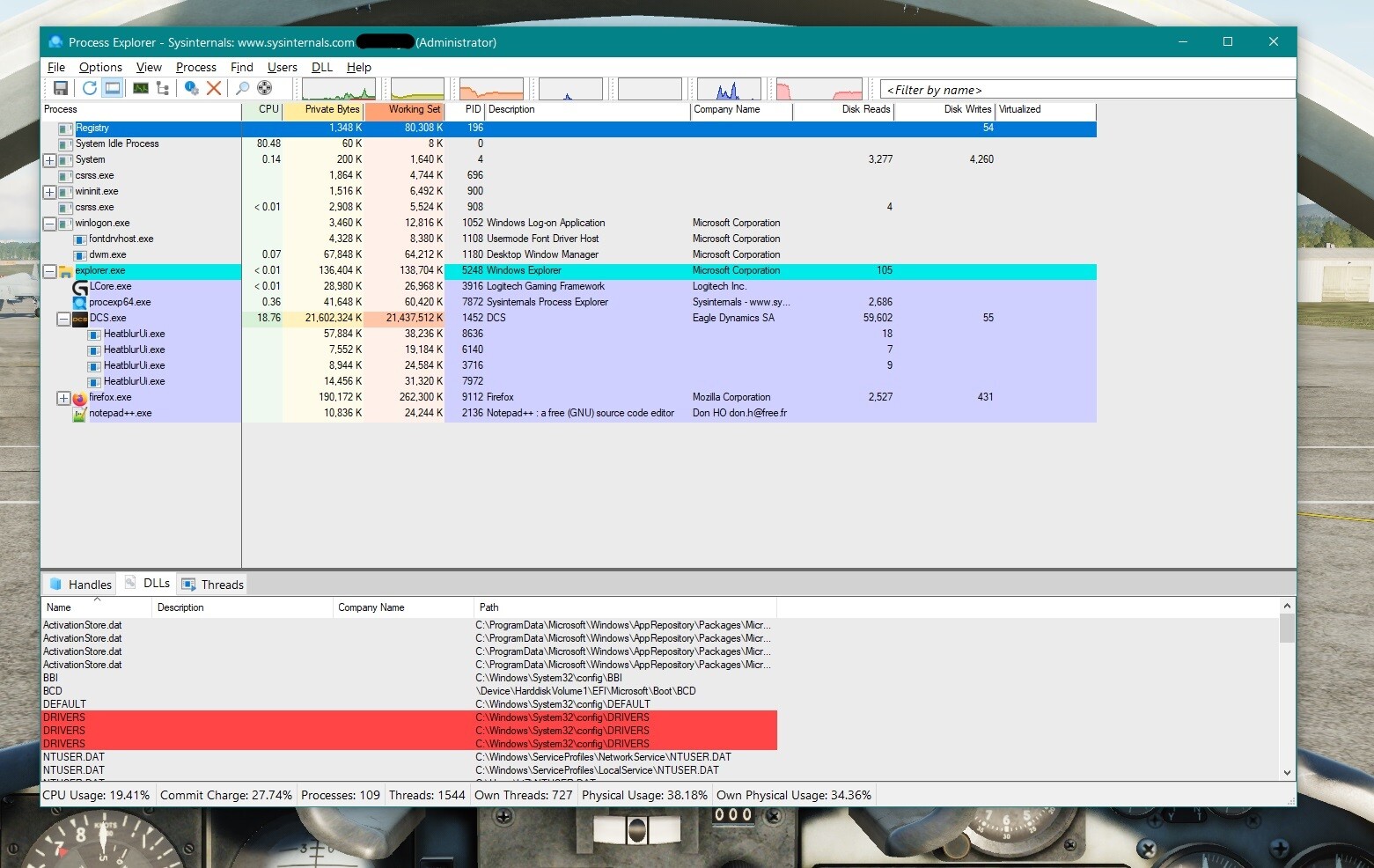Open the Help menu
The height and width of the screenshot is (868, 1374).
pyautogui.click(x=358, y=67)
